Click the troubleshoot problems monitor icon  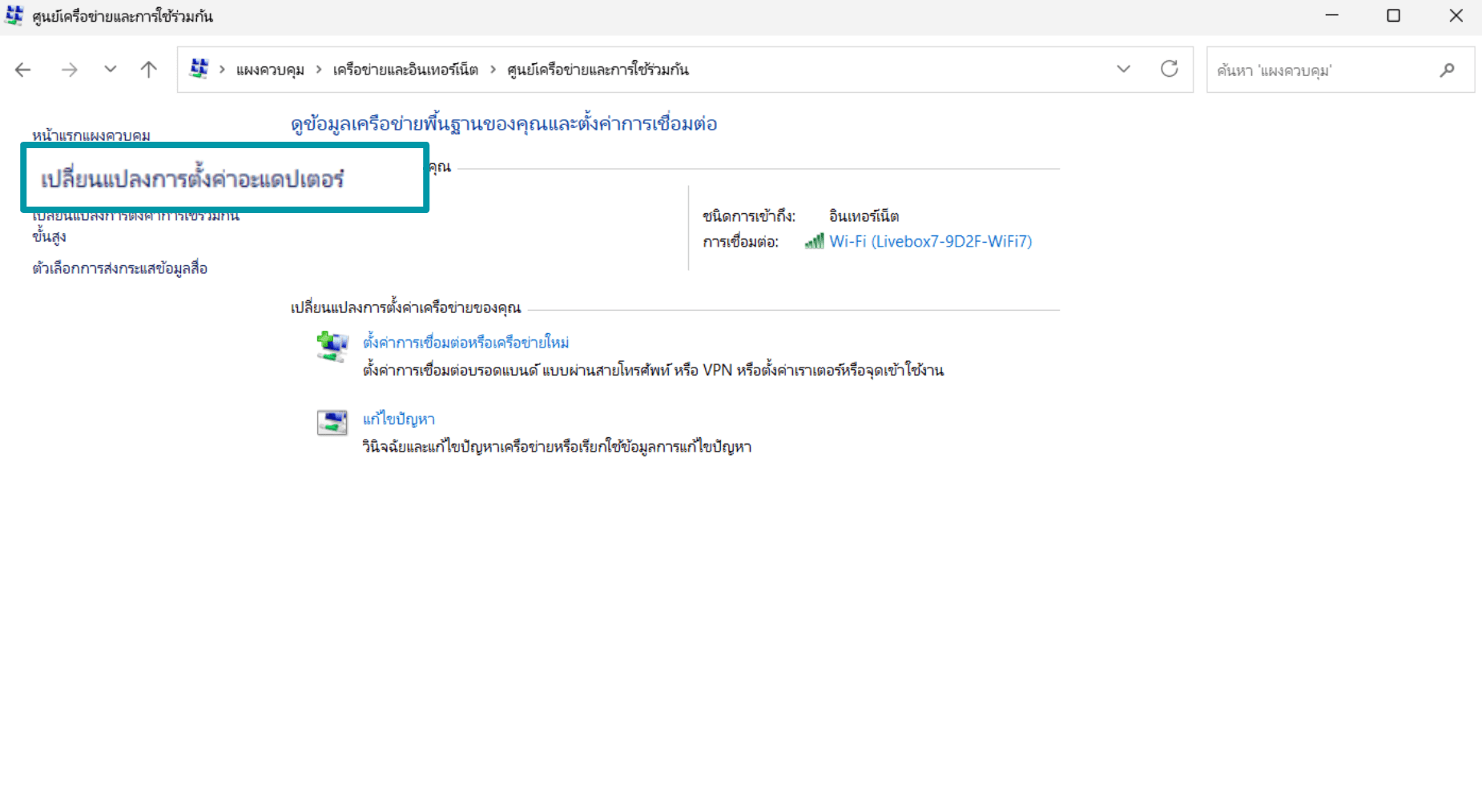[x=332, y=422]
